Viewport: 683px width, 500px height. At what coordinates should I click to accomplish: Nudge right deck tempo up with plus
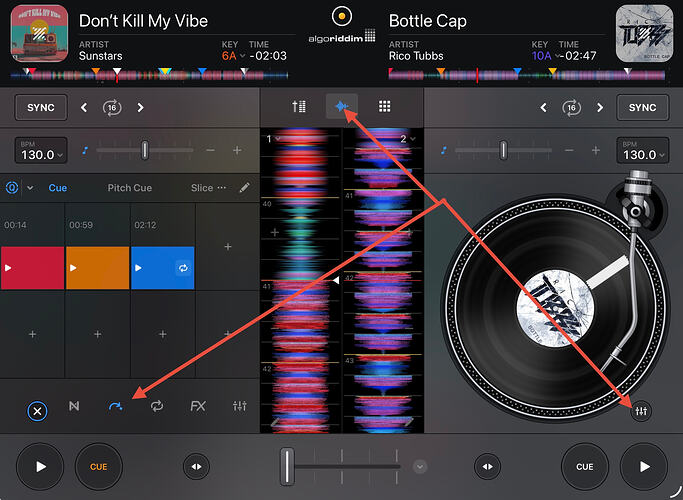coord(596,150)
